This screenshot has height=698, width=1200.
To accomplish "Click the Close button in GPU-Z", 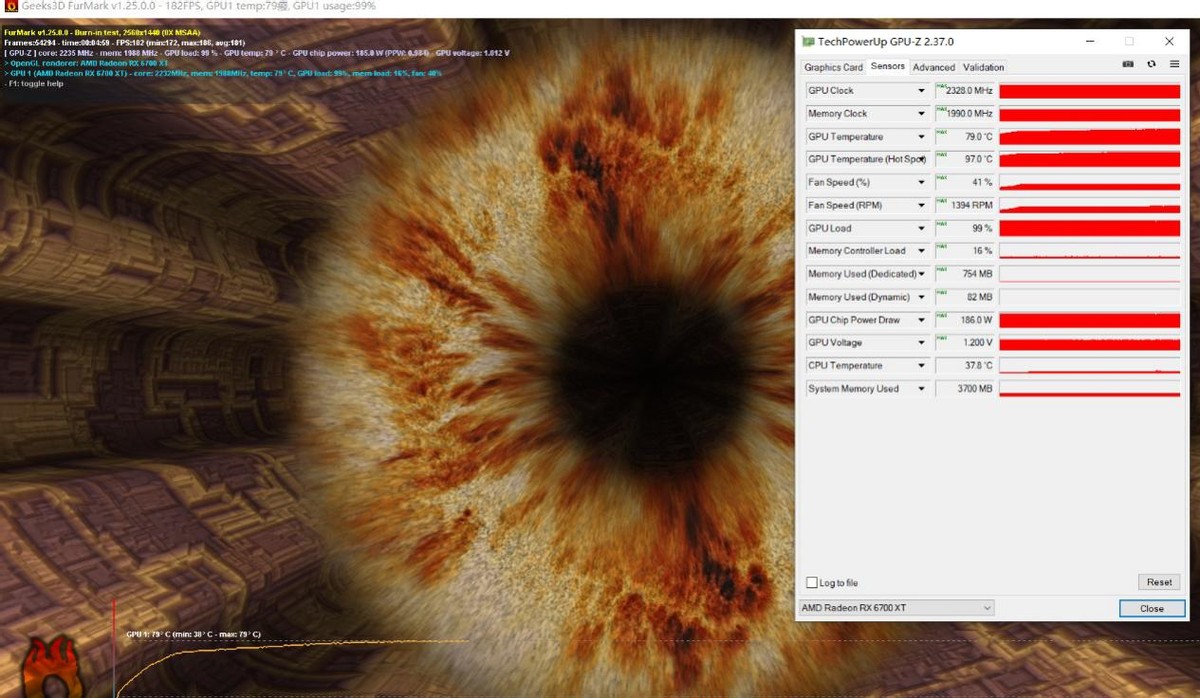I will pyautogui.click(x=1151, y=608).
